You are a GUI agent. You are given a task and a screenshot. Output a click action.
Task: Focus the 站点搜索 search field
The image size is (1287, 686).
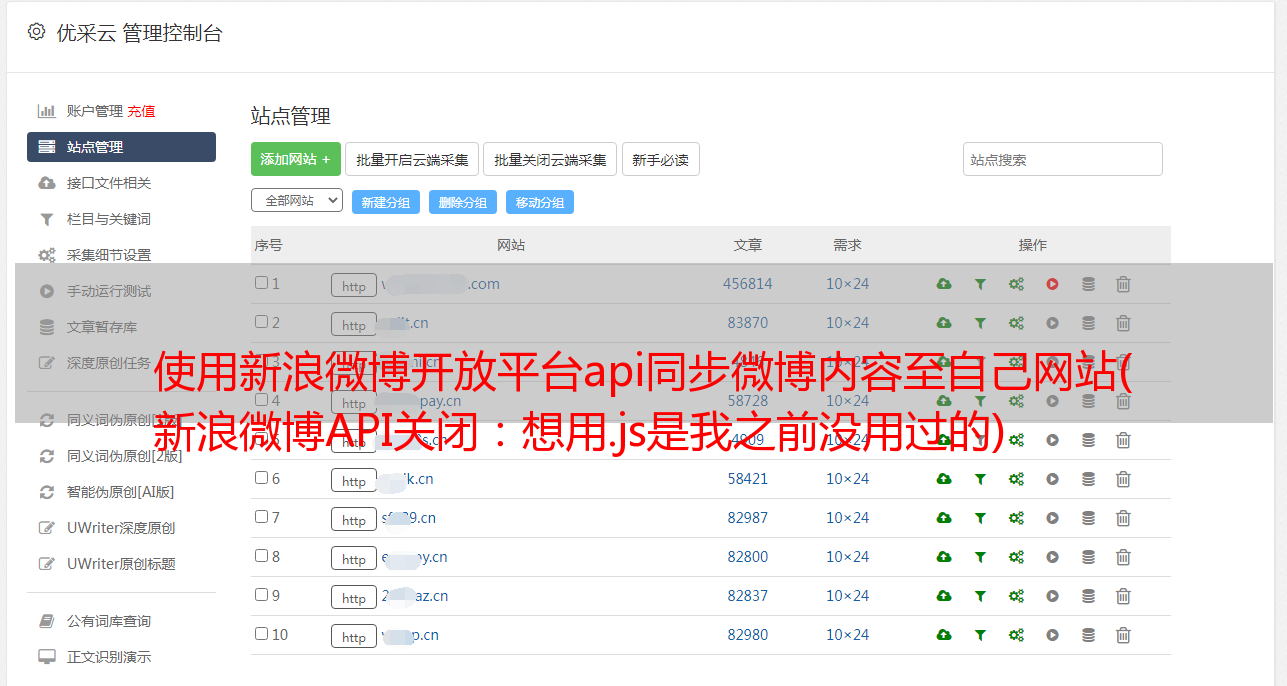pos(1063,159)
